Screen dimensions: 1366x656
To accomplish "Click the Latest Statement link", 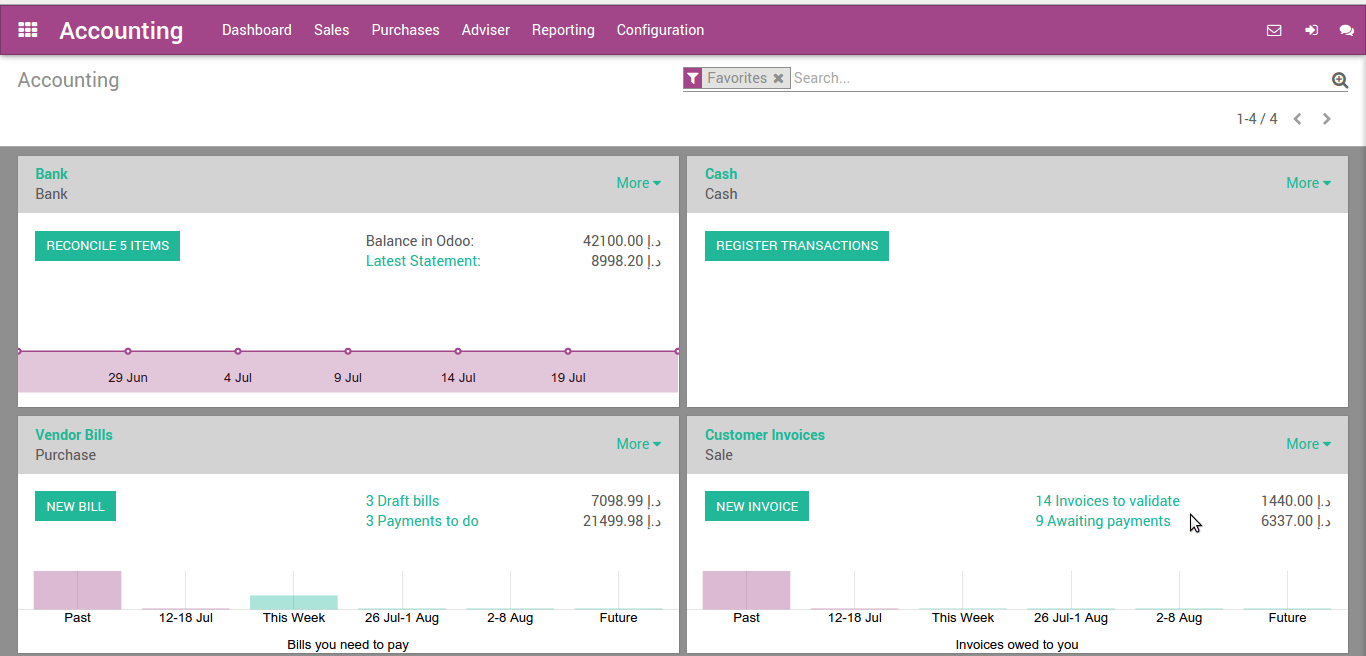I will (422, 260).
